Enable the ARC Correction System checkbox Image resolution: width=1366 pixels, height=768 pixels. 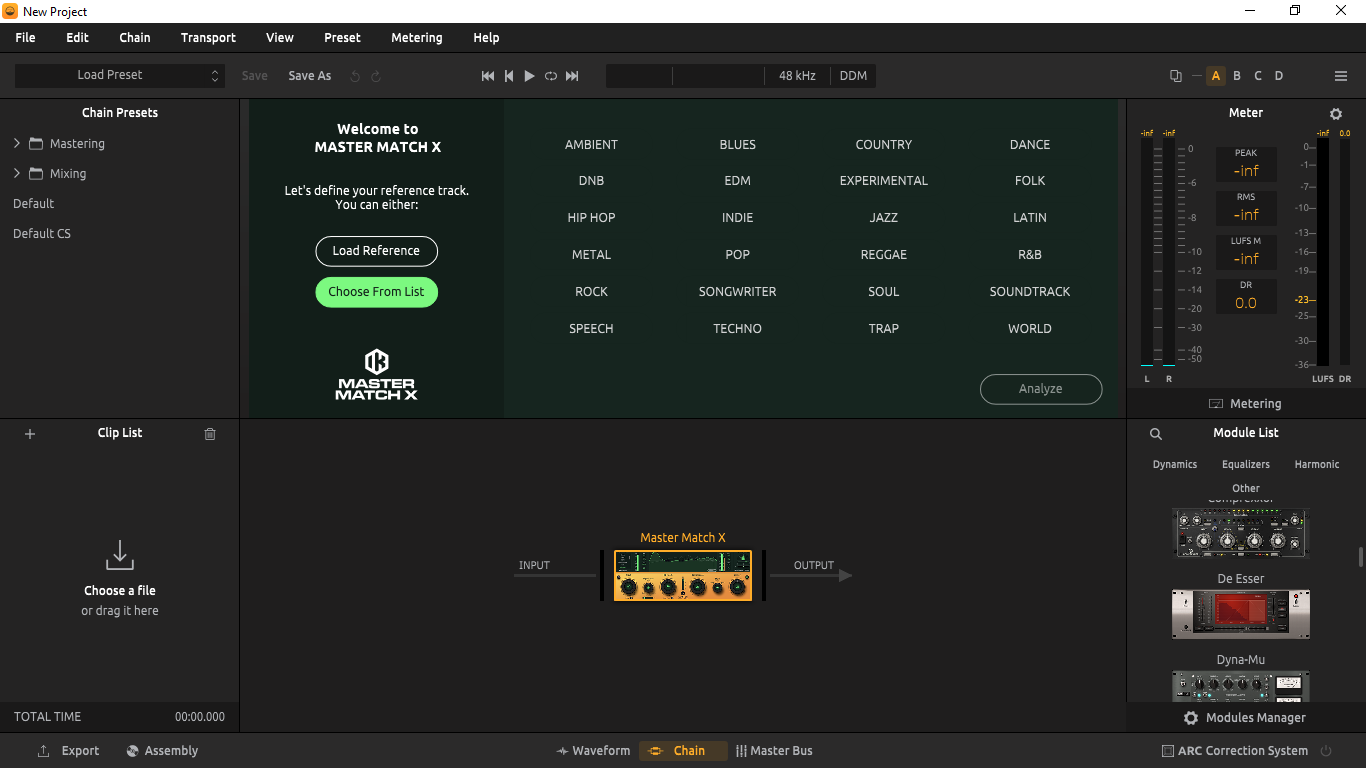[1168, 751]
